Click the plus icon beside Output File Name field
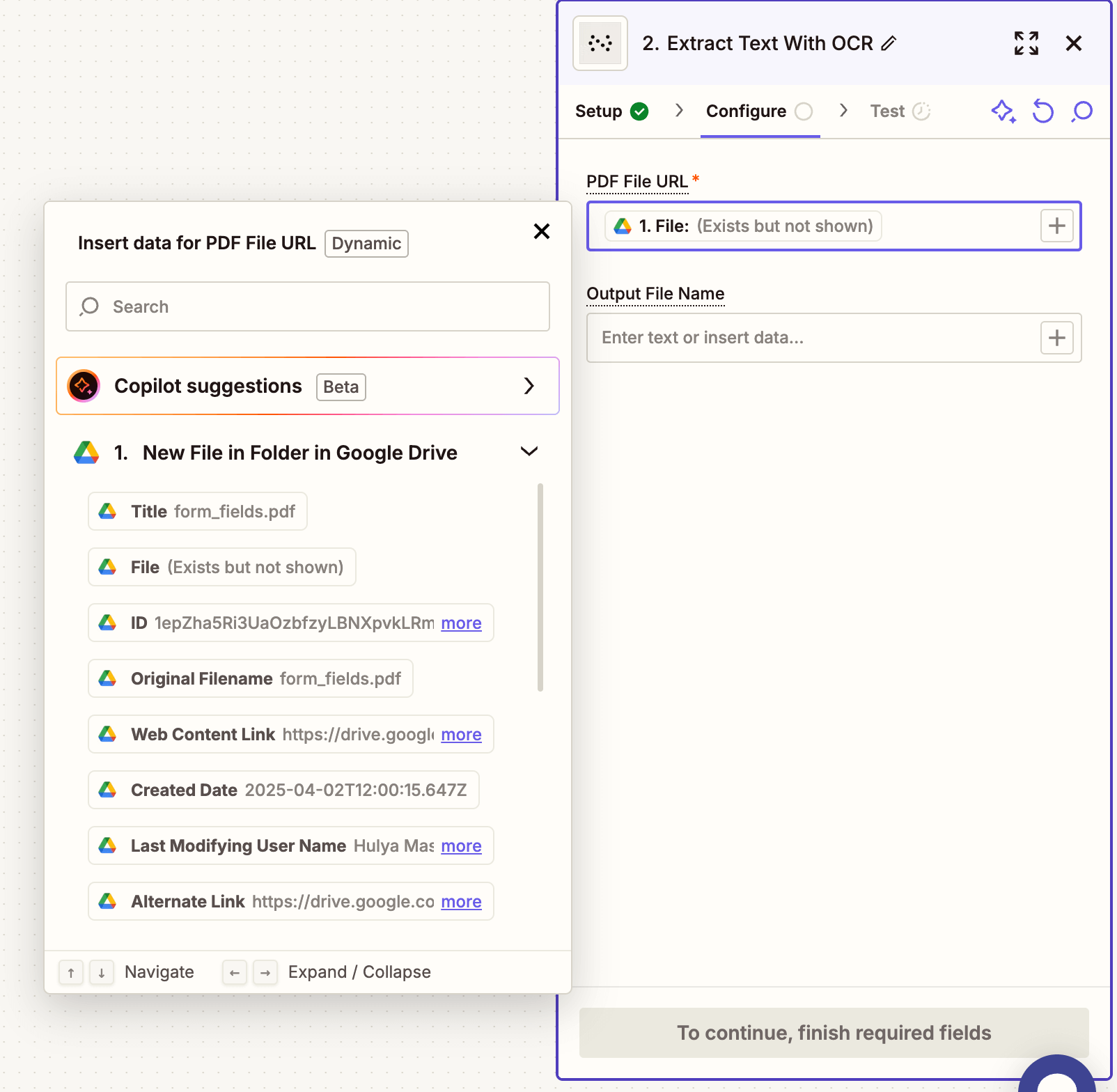 tap(1057, 338)
